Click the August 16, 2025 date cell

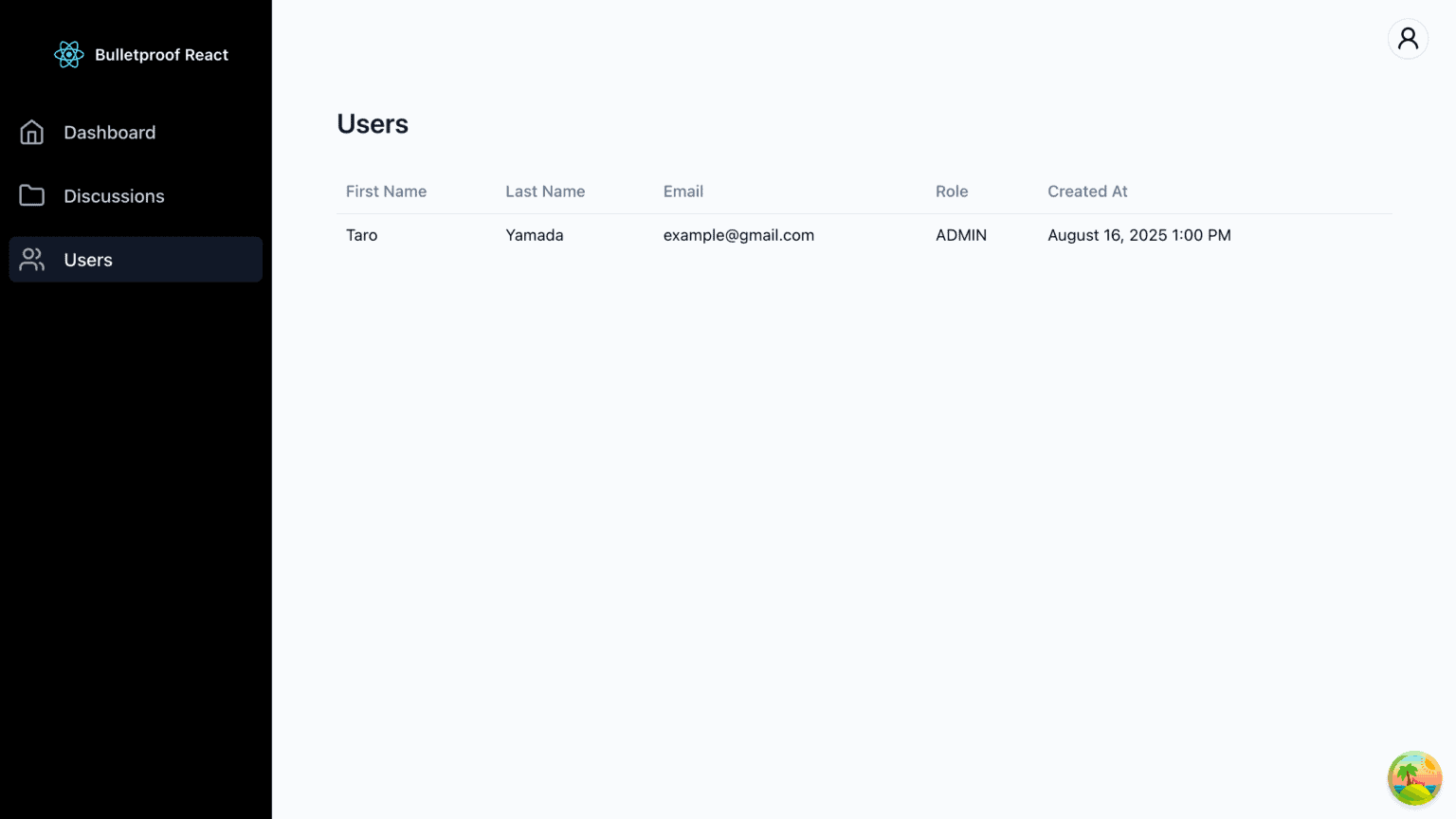tap(1138, 235)
